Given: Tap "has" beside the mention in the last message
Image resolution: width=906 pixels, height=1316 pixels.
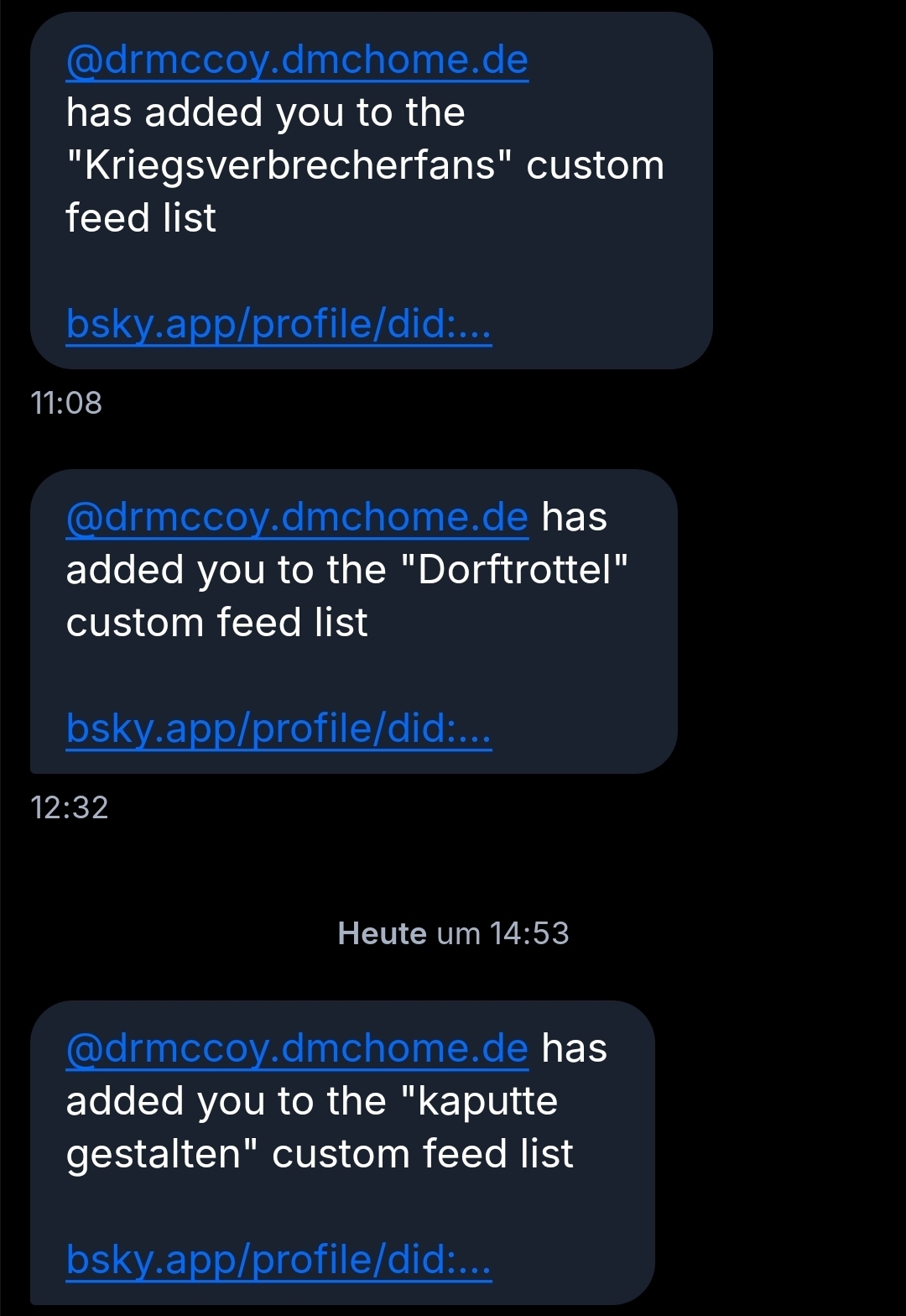Looking at the screenshot, I should tap(574, 1048).
